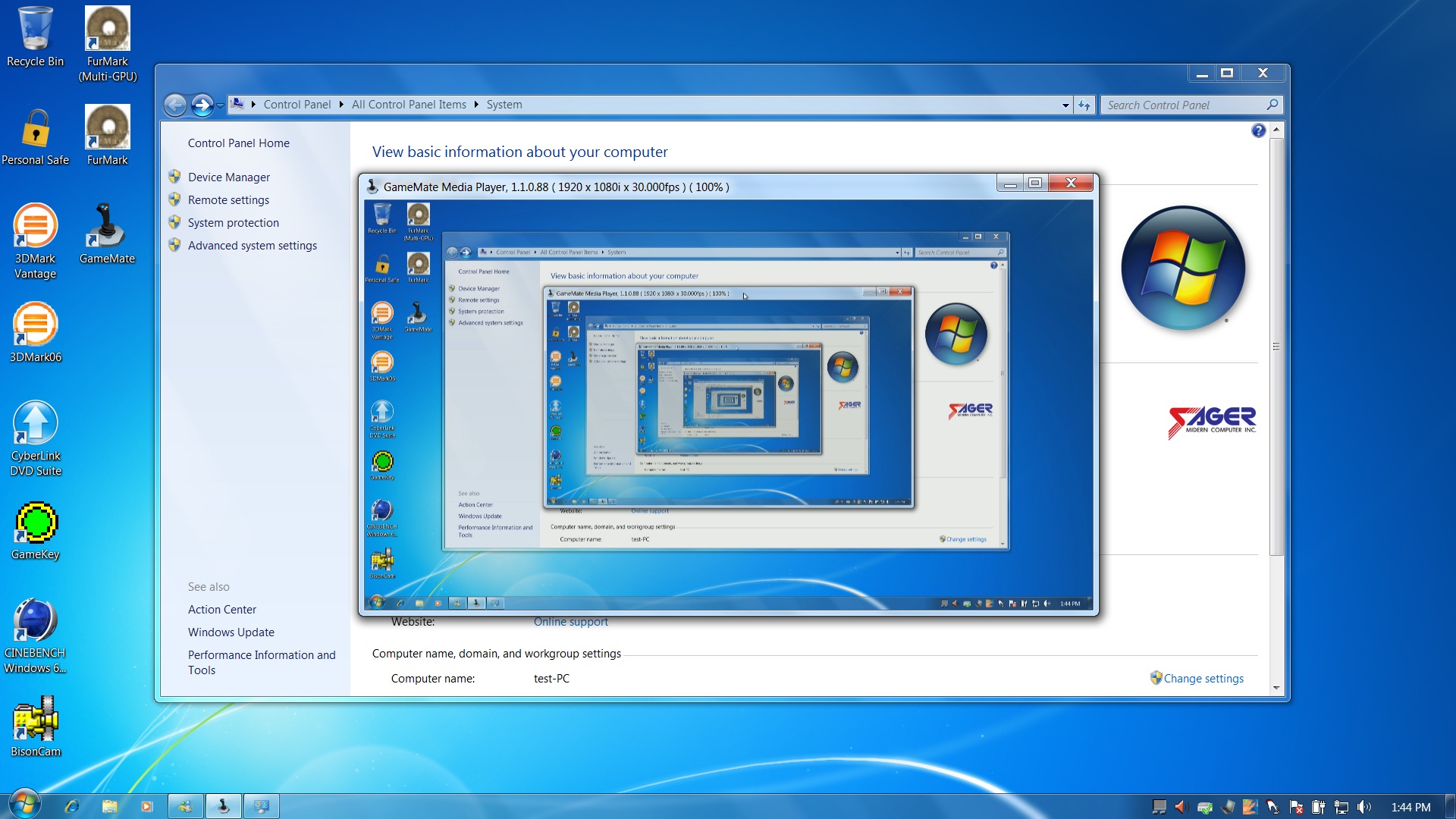1456x819 pixels.
Task: Click the Online support website link
Action: pyautogui.click(x=570, y=622)
